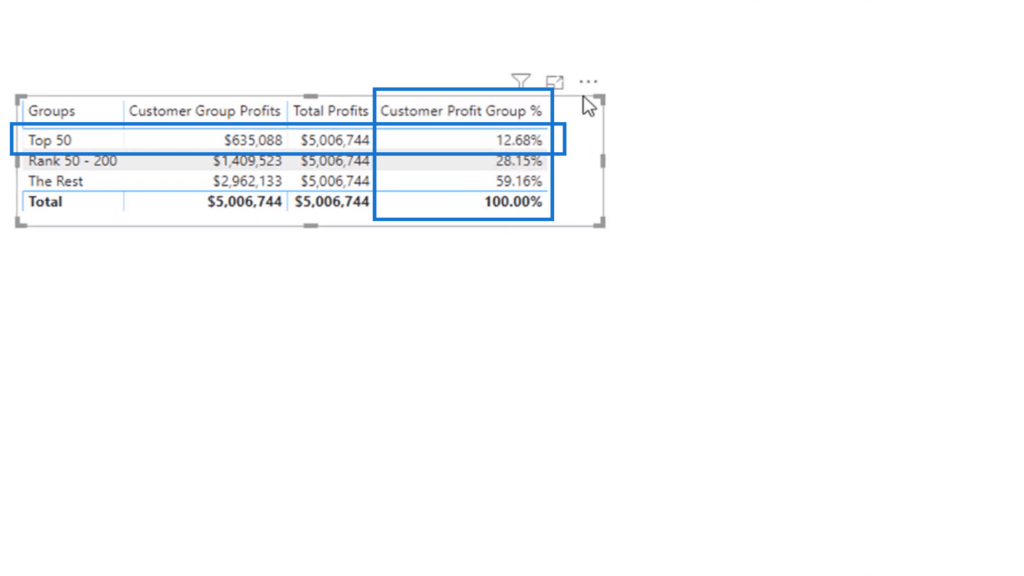
Task: Click the 100.00% total percentage cell
Action: (513, 202)
